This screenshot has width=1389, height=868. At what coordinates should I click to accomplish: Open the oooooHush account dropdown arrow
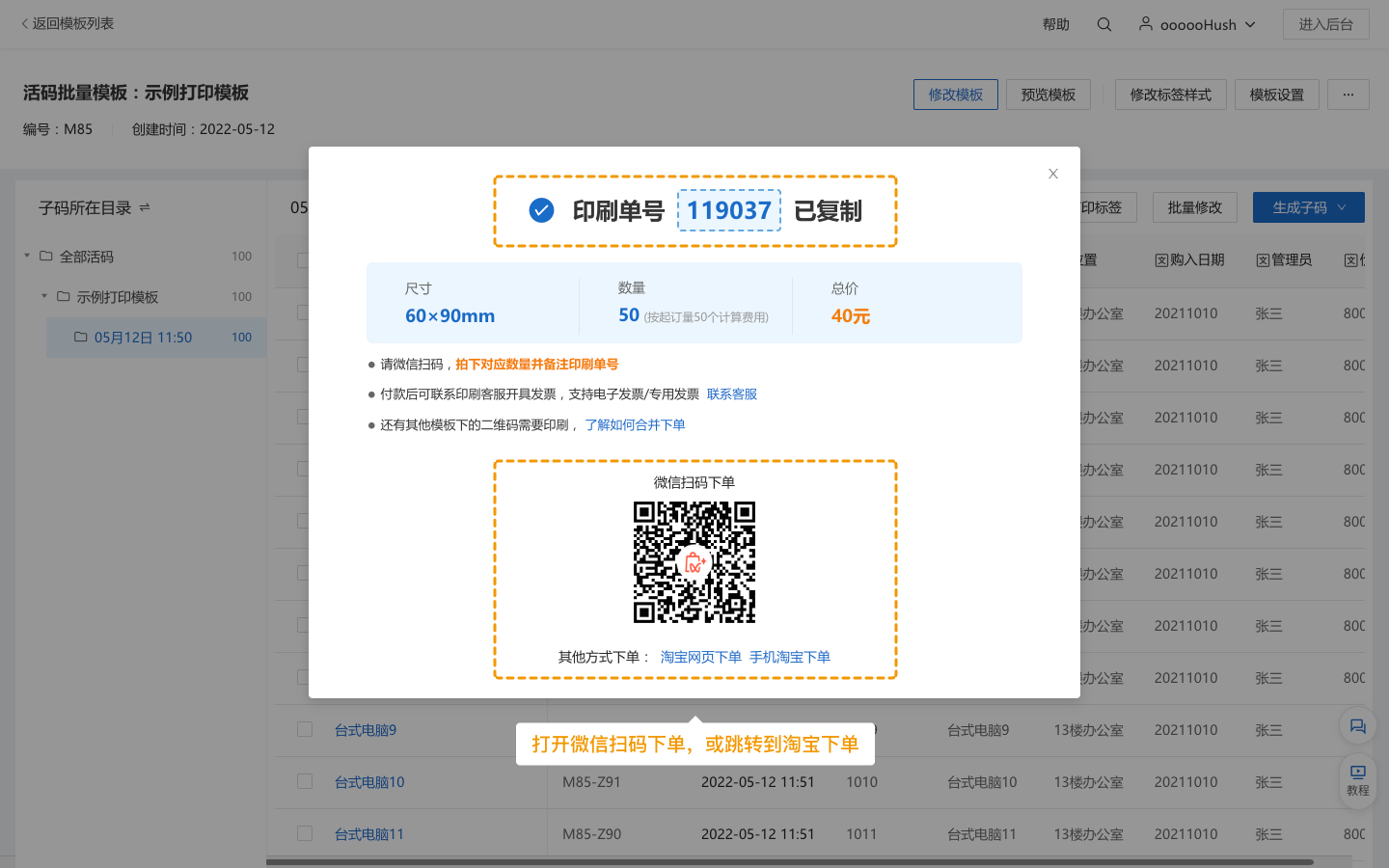[1250, 24]
